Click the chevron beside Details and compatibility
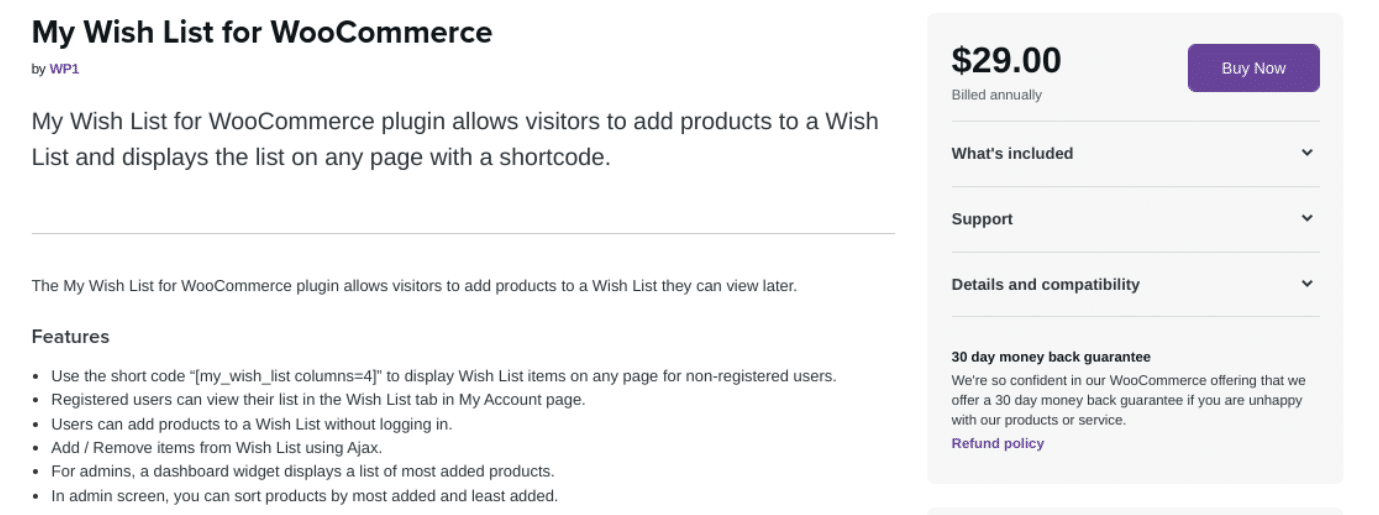The height and width of the screenshot is (515, 1379). [1306, 284]
